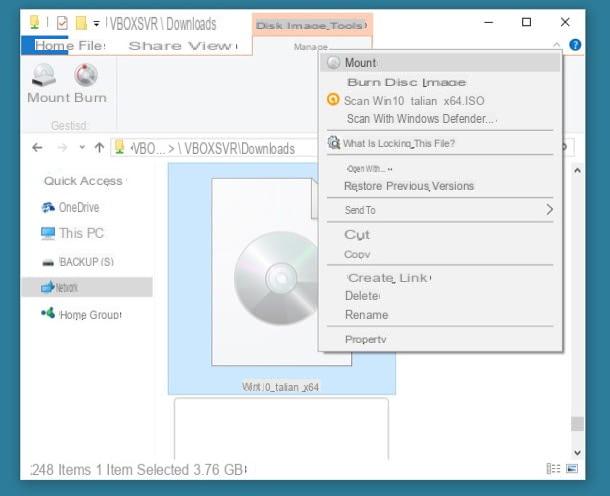The width and height of the screenshot is (610, 496).
Task: Open Home Group in navigation pane
Action: coord(81,314)
